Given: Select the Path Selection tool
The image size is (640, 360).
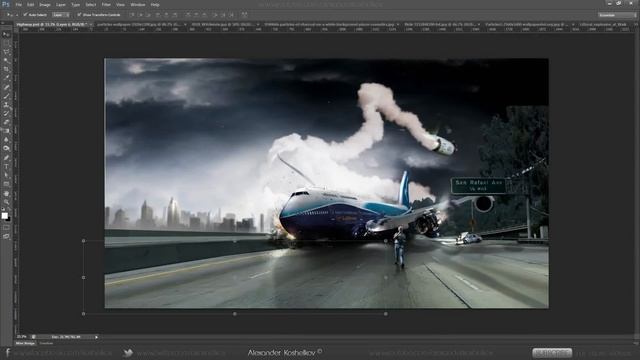Looking at the screenshot, I should coord(6,175).
